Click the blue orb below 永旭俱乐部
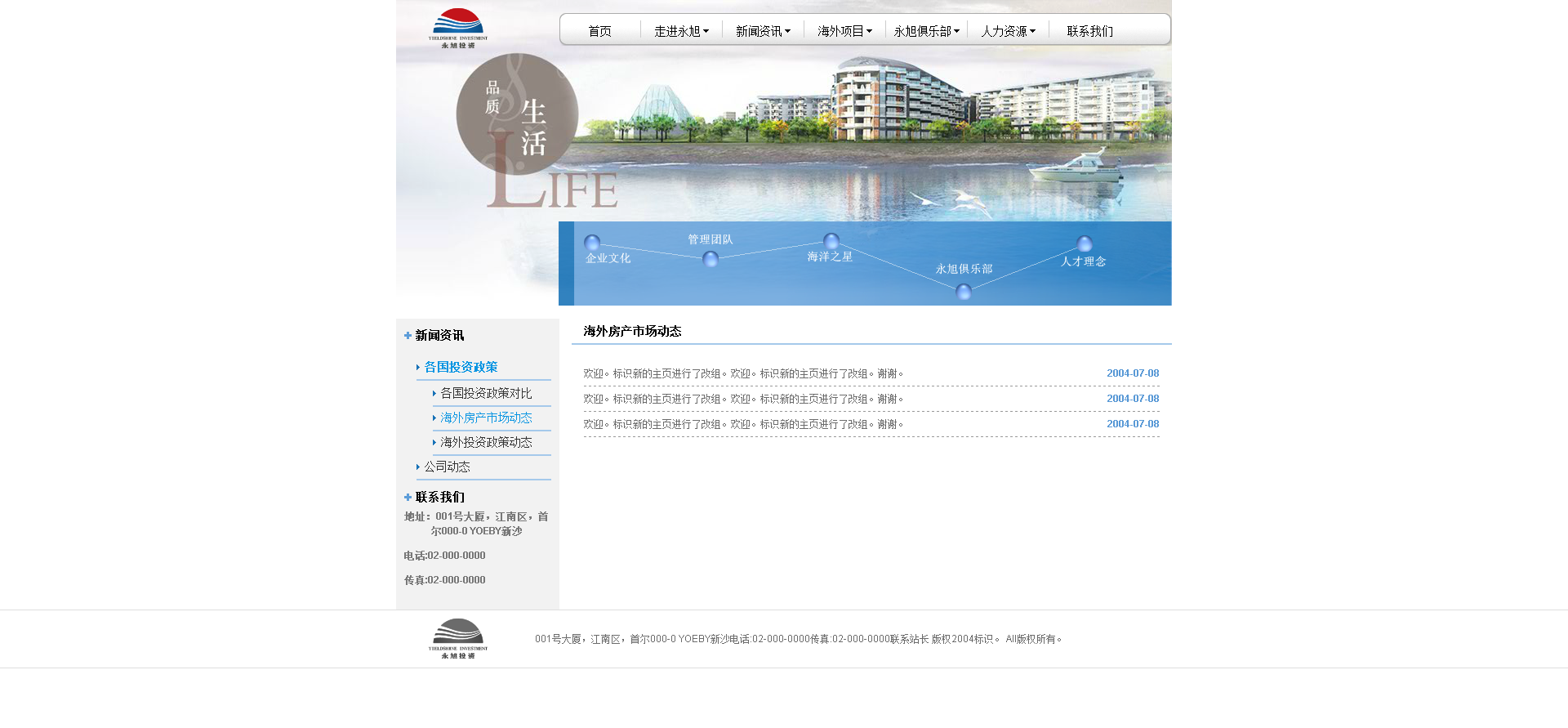This screenshot has width=1568, height=728. pos(964,292)
